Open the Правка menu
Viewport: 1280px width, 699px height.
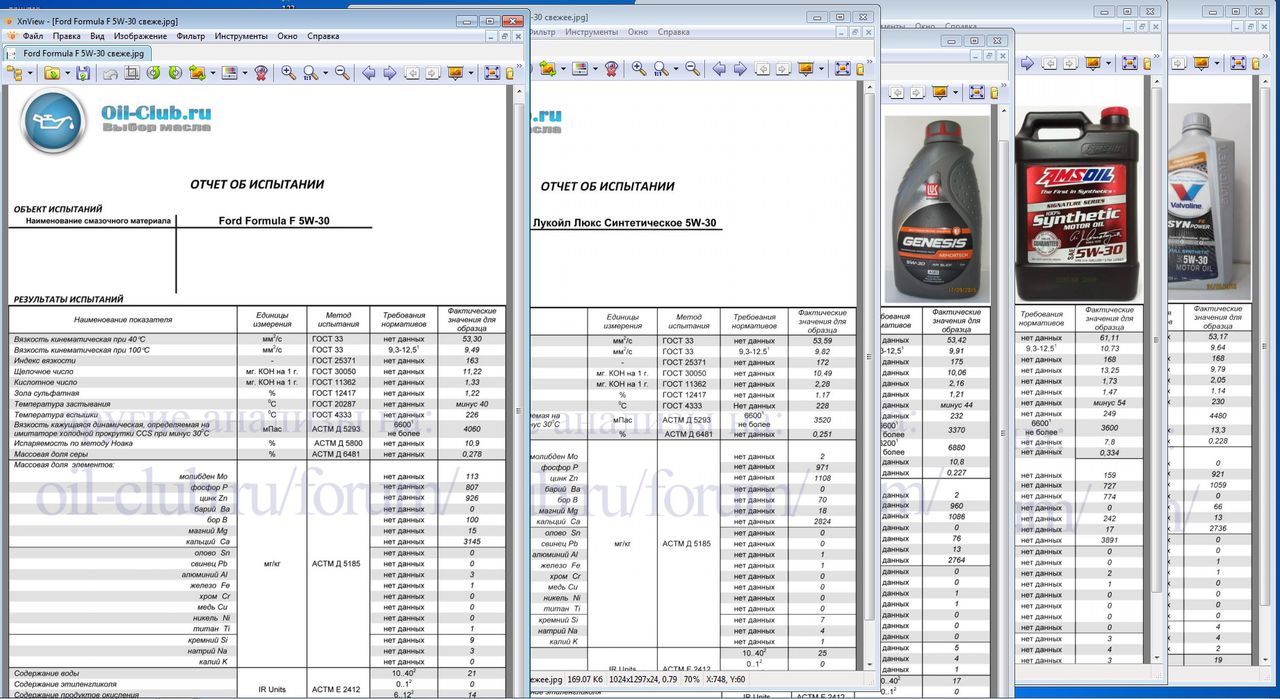67,36
